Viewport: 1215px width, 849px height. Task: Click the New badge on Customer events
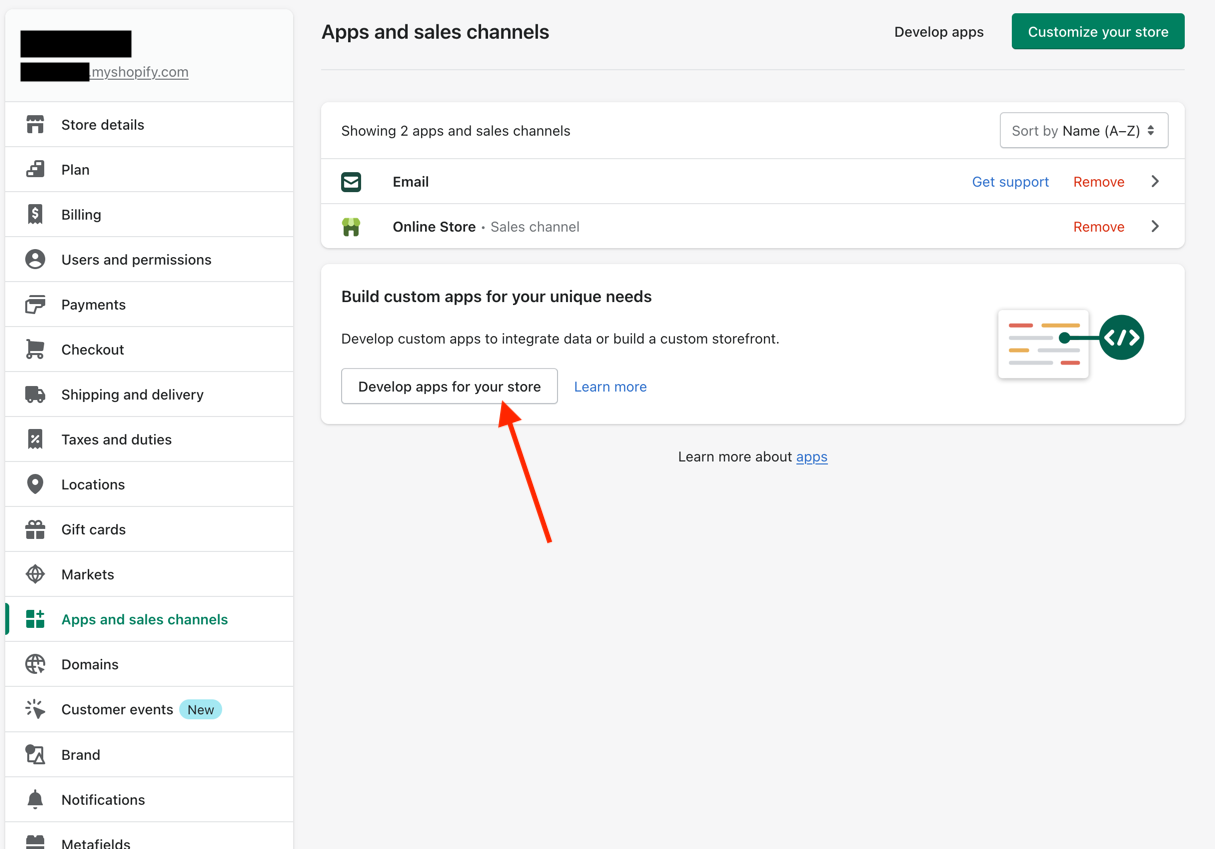coord(201,710)
